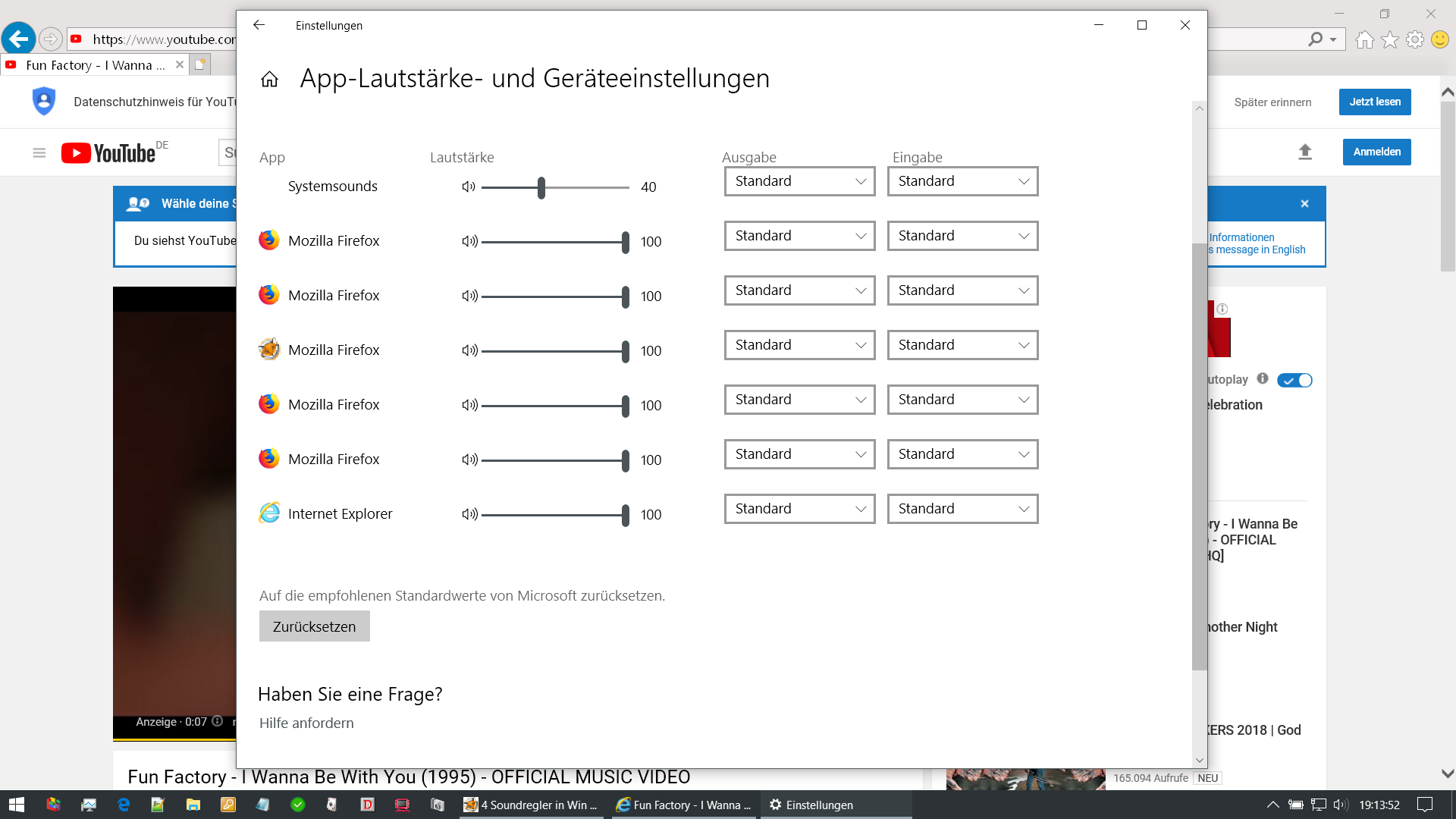This screenshot has width=1456, height=819.
Task: Click the back arrow in Einstellungen
Action: (x=259, y=25)
